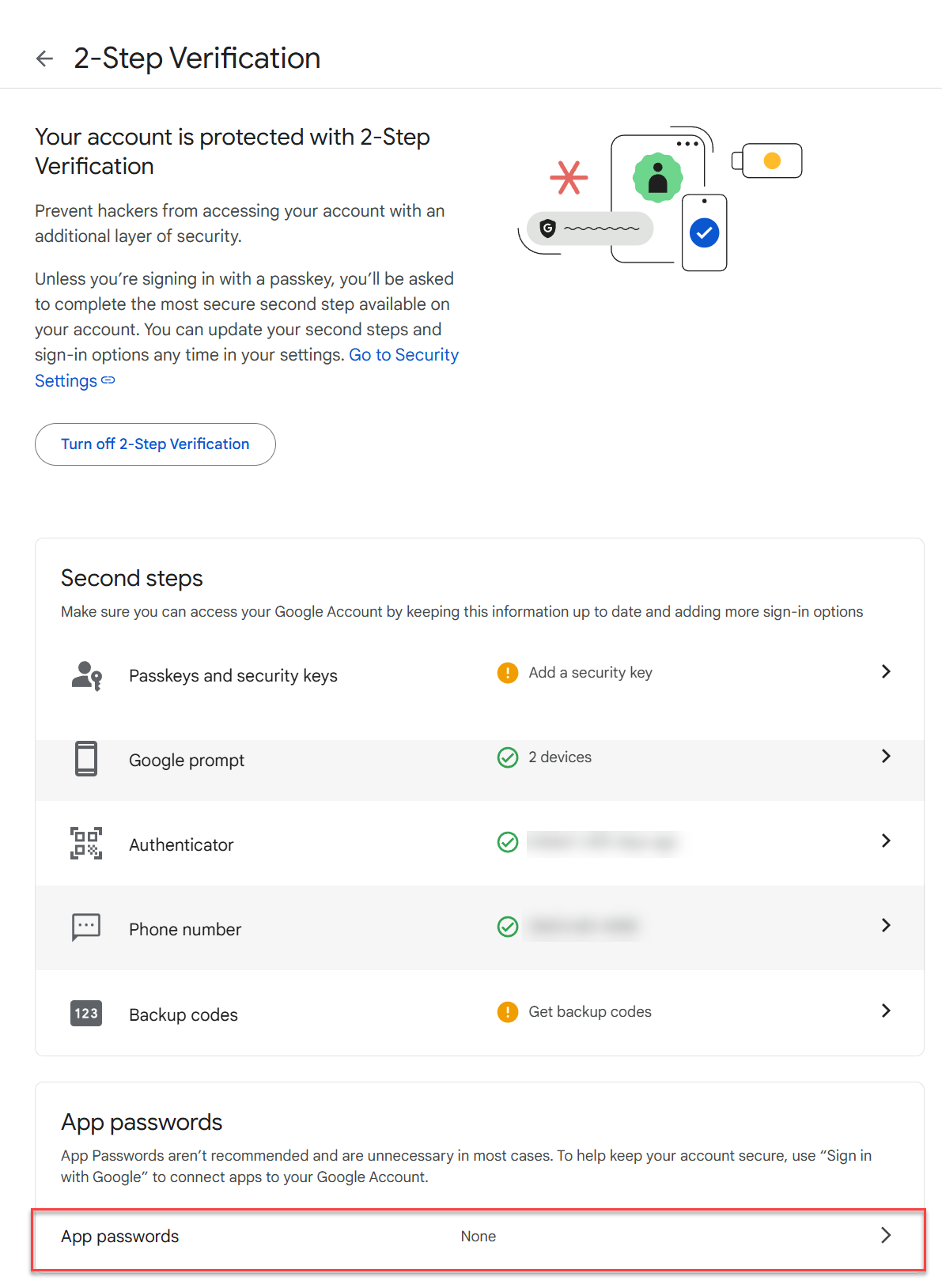This screenshot has height=1288, width=942.
Task: Open Phone number row chevron
Action: [886, 925]
